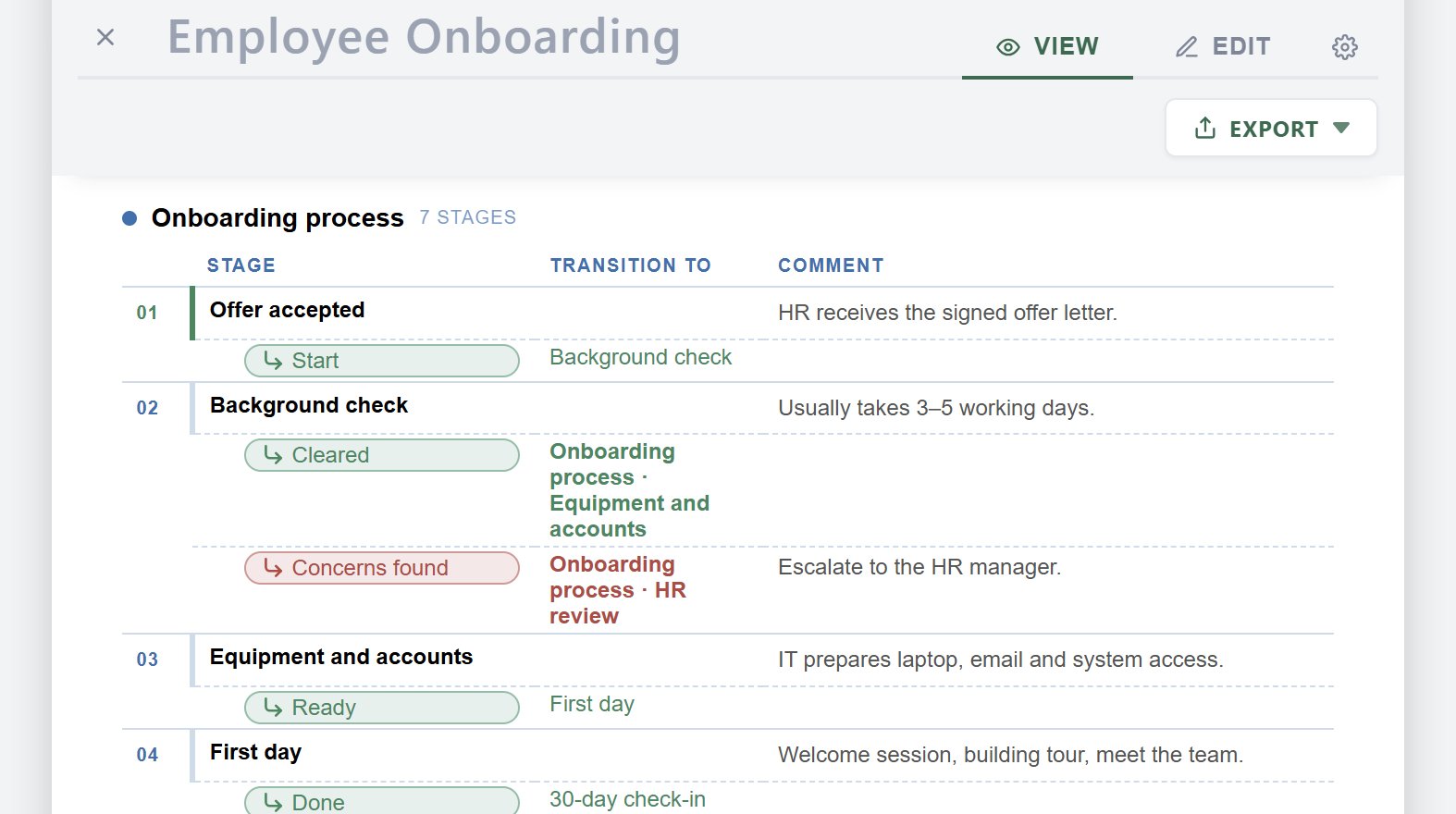Open the EXPORT dropdown

tap(1271, 128)
